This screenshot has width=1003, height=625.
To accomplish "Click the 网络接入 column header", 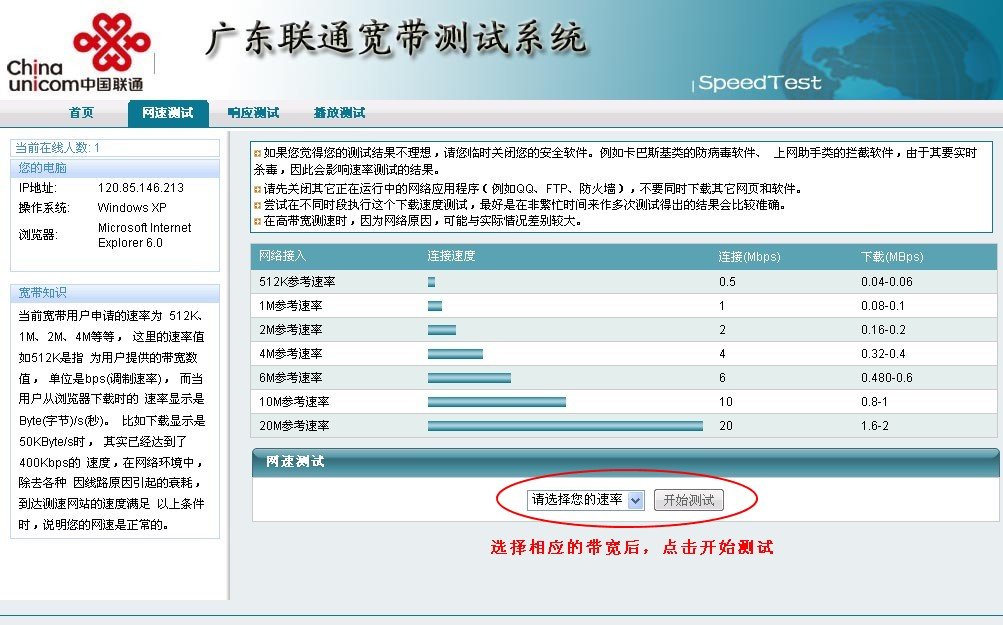I will 281,257.
